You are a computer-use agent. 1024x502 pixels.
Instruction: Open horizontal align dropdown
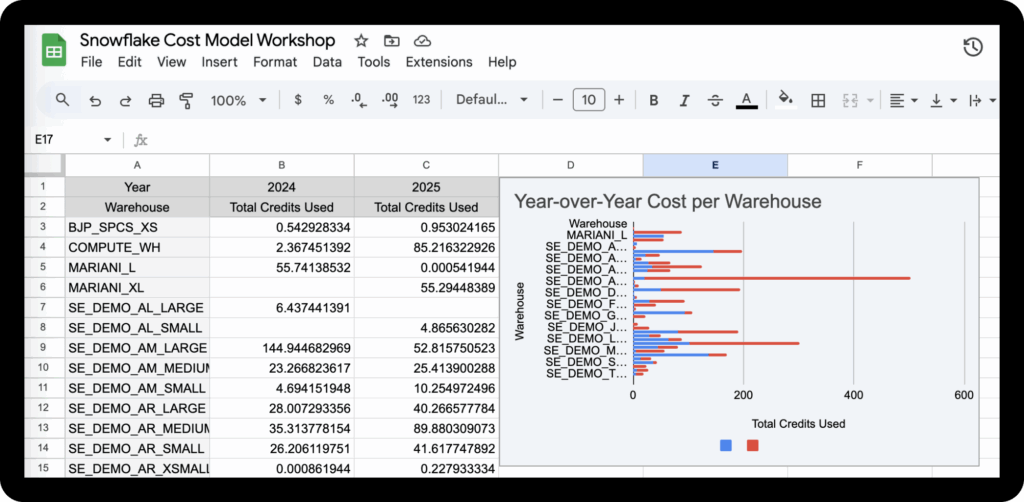(x=903, y=101)
